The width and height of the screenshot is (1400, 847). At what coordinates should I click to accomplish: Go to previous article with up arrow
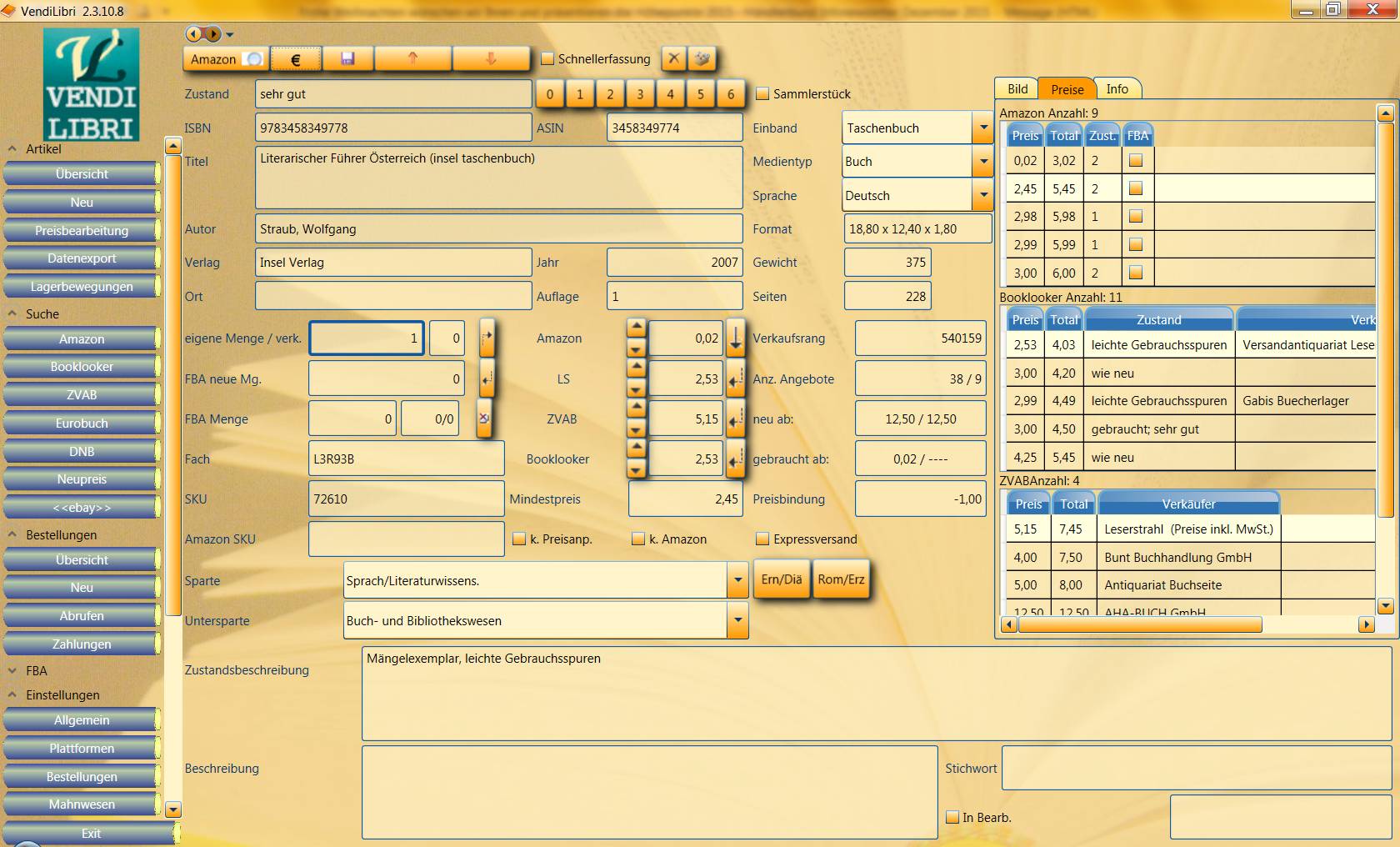click(x=412, y=59)
